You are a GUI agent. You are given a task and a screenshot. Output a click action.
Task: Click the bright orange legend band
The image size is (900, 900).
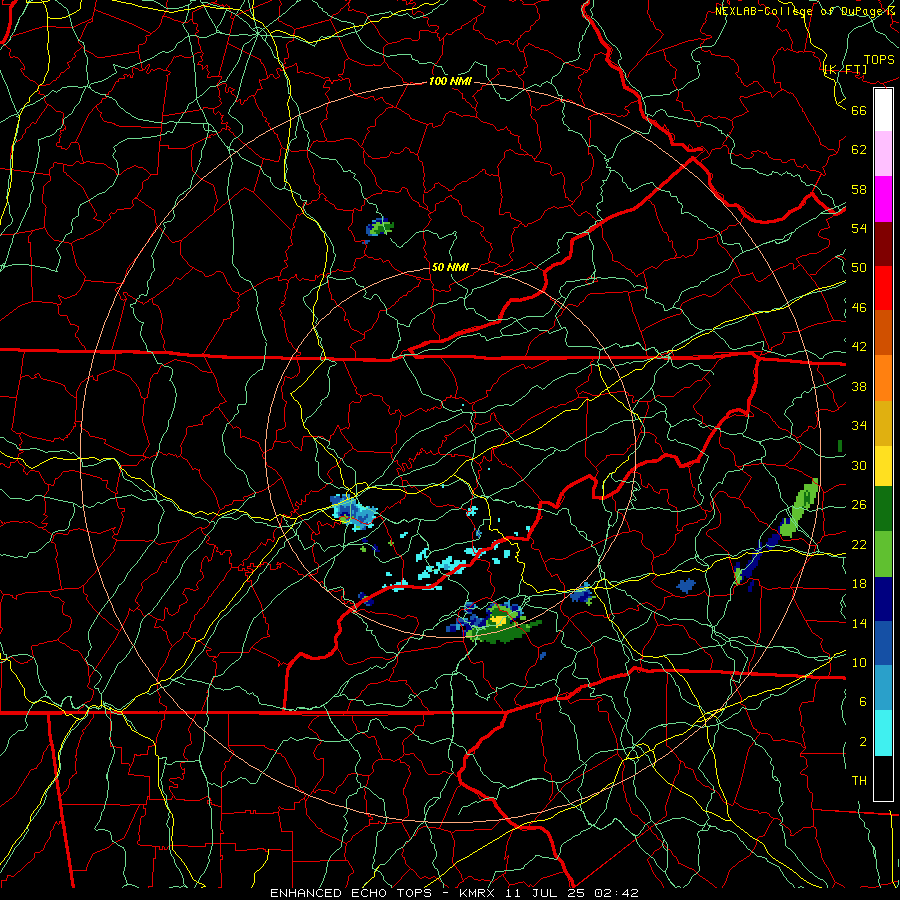click(x=883, y=378)
